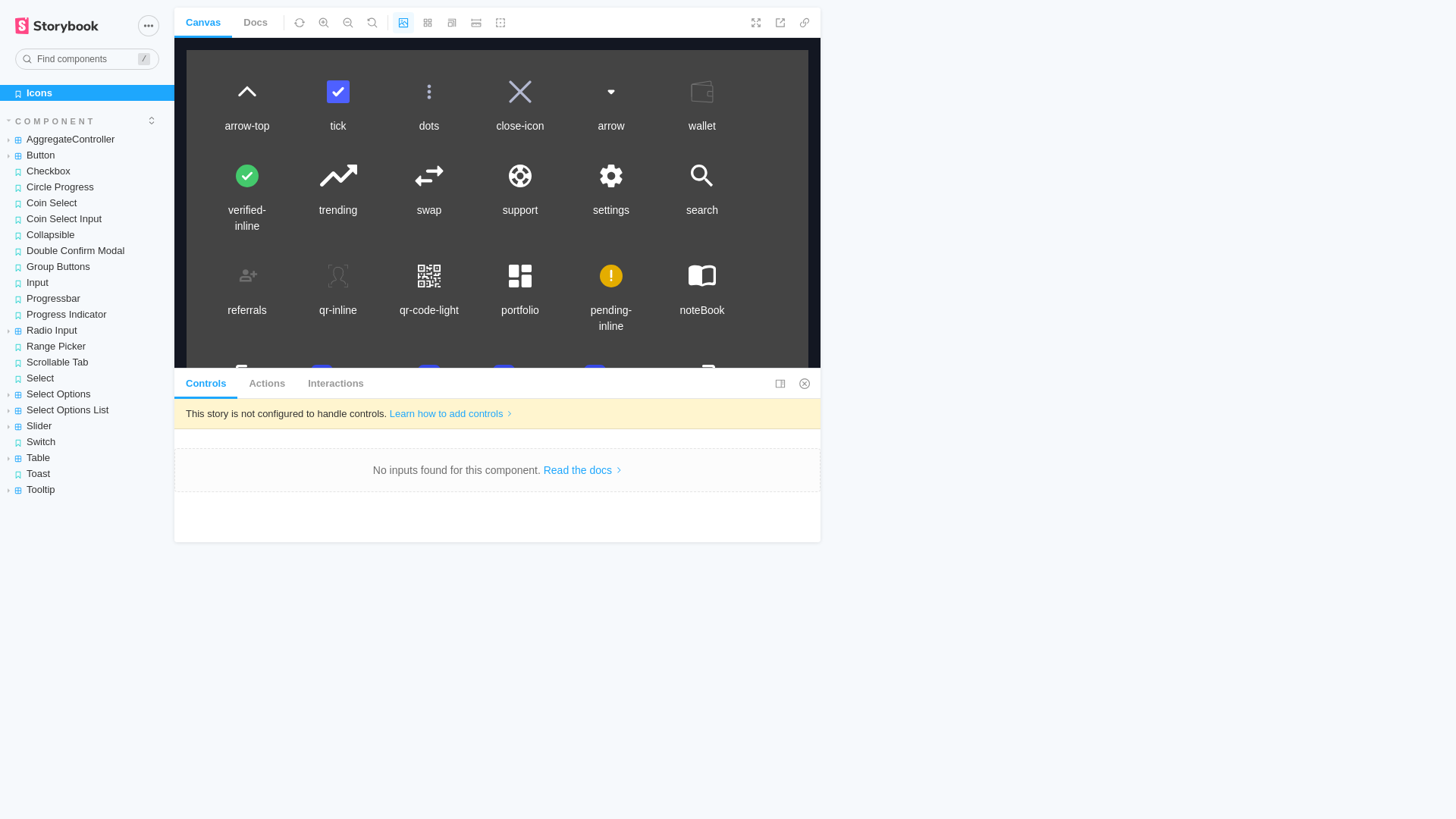Click the support lifebuoy icon
This screenshot has height=819, width=1456.
[520, 176]
